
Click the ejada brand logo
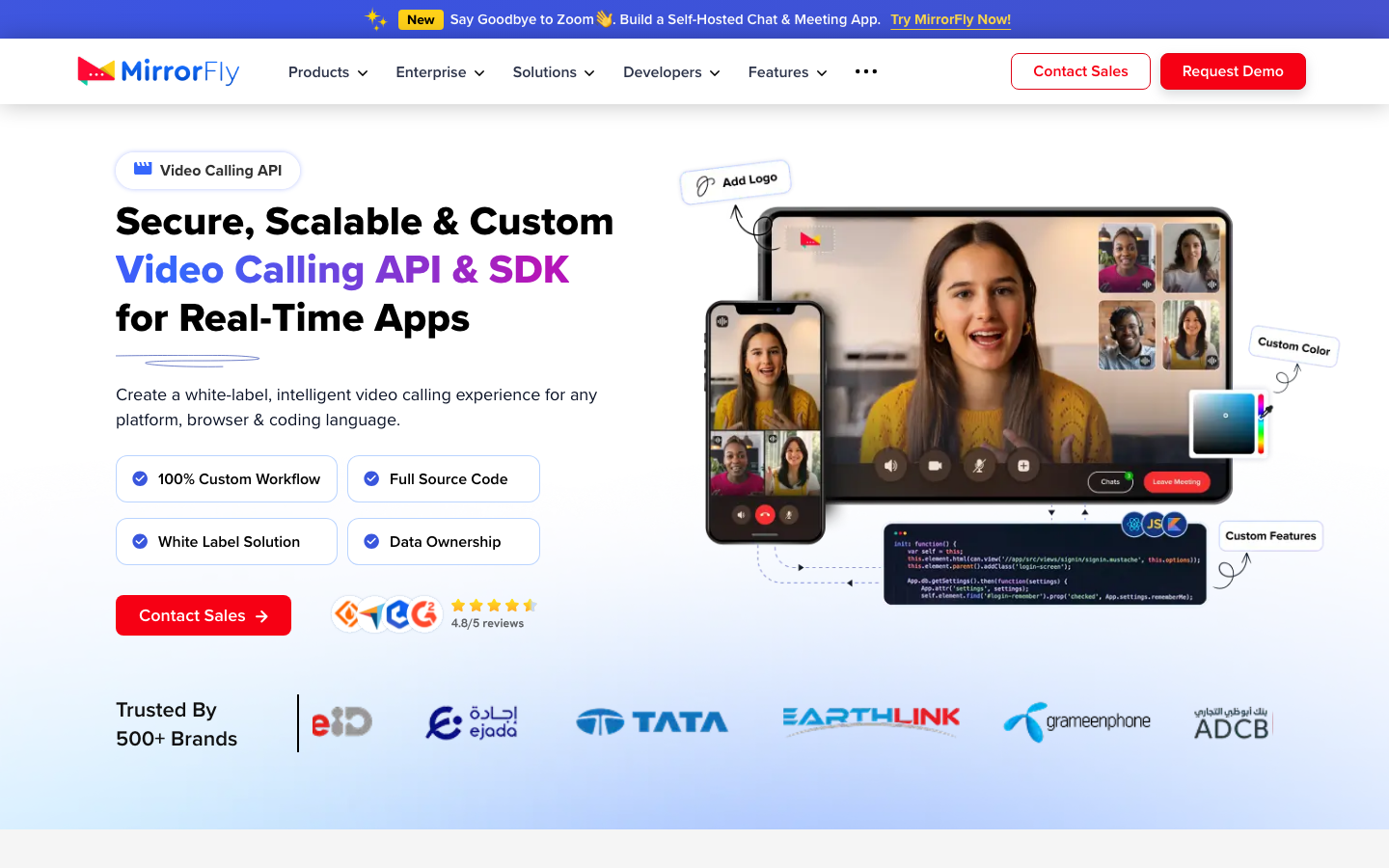[472, 722]
